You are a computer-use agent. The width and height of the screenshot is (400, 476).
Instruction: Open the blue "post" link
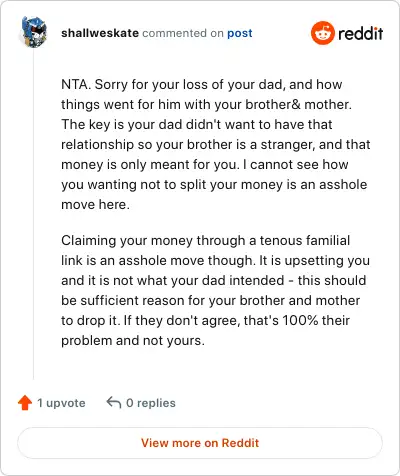240,33
